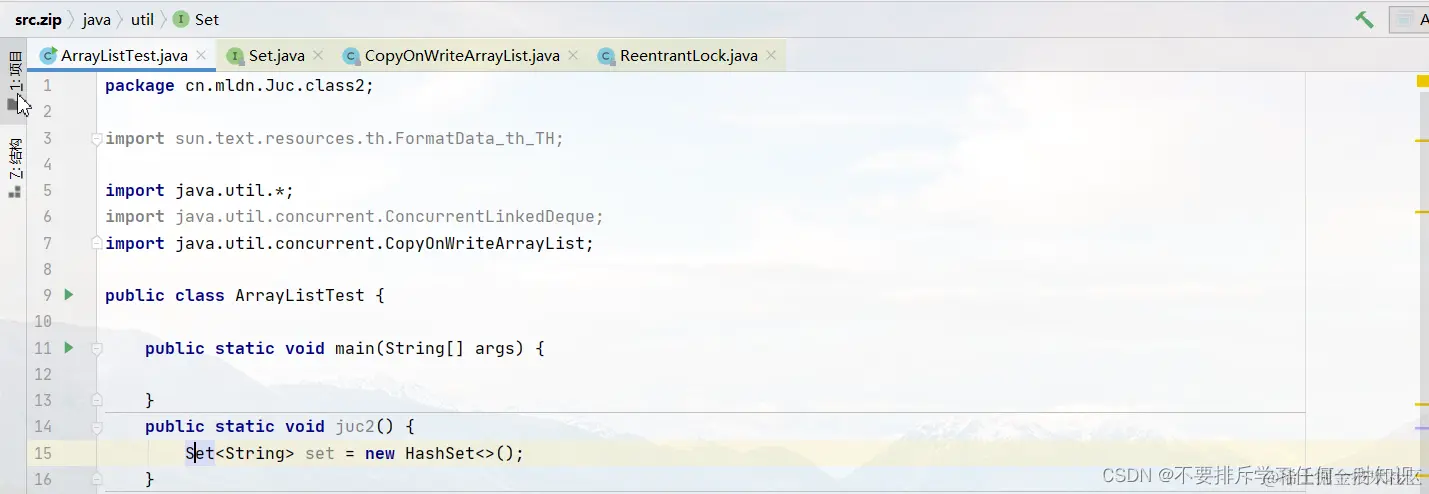Click the ArrayListTest class name in declaration
1429x494 pixels.
(x=299, y=296)
